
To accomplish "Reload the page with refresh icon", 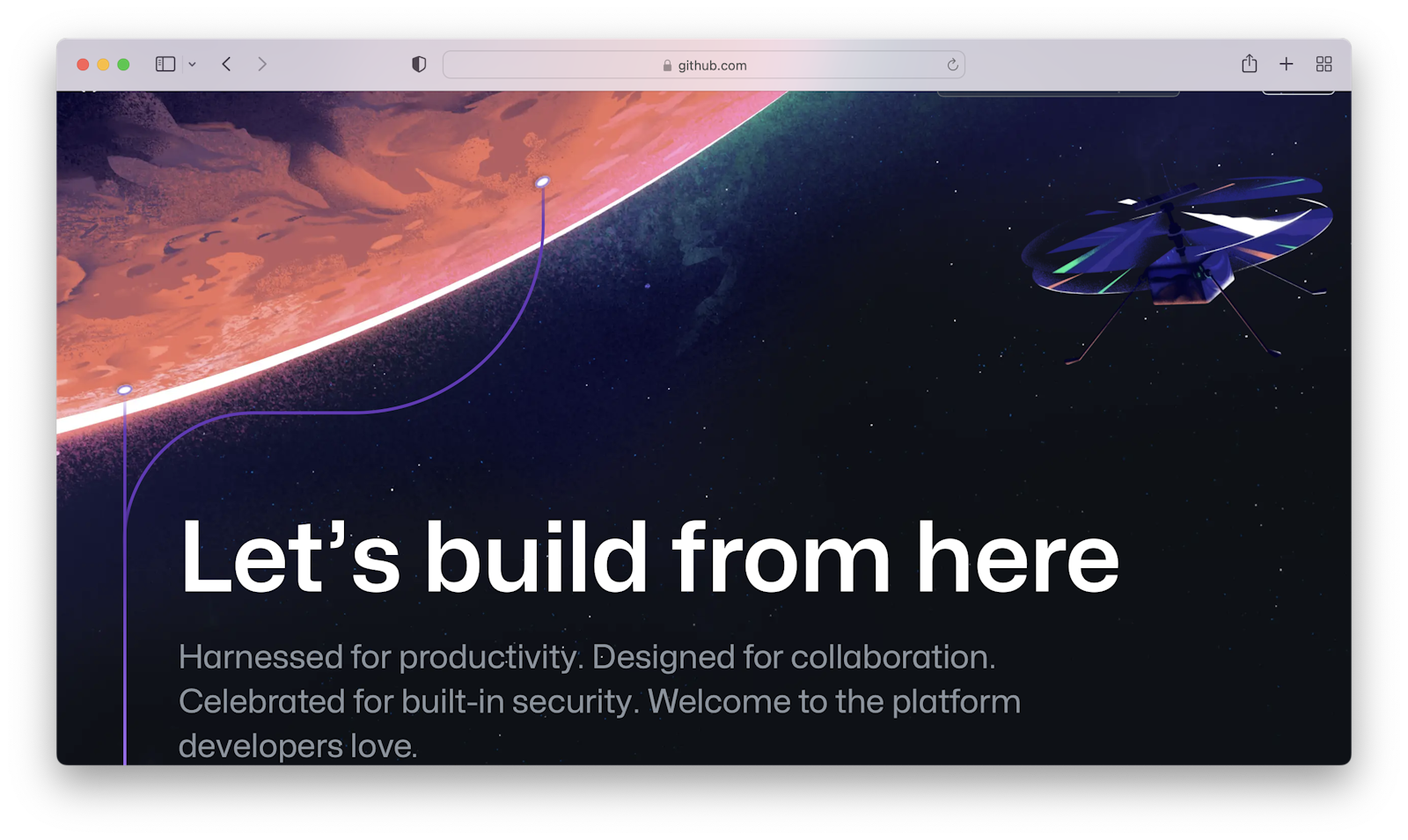I will pos(952,65).
